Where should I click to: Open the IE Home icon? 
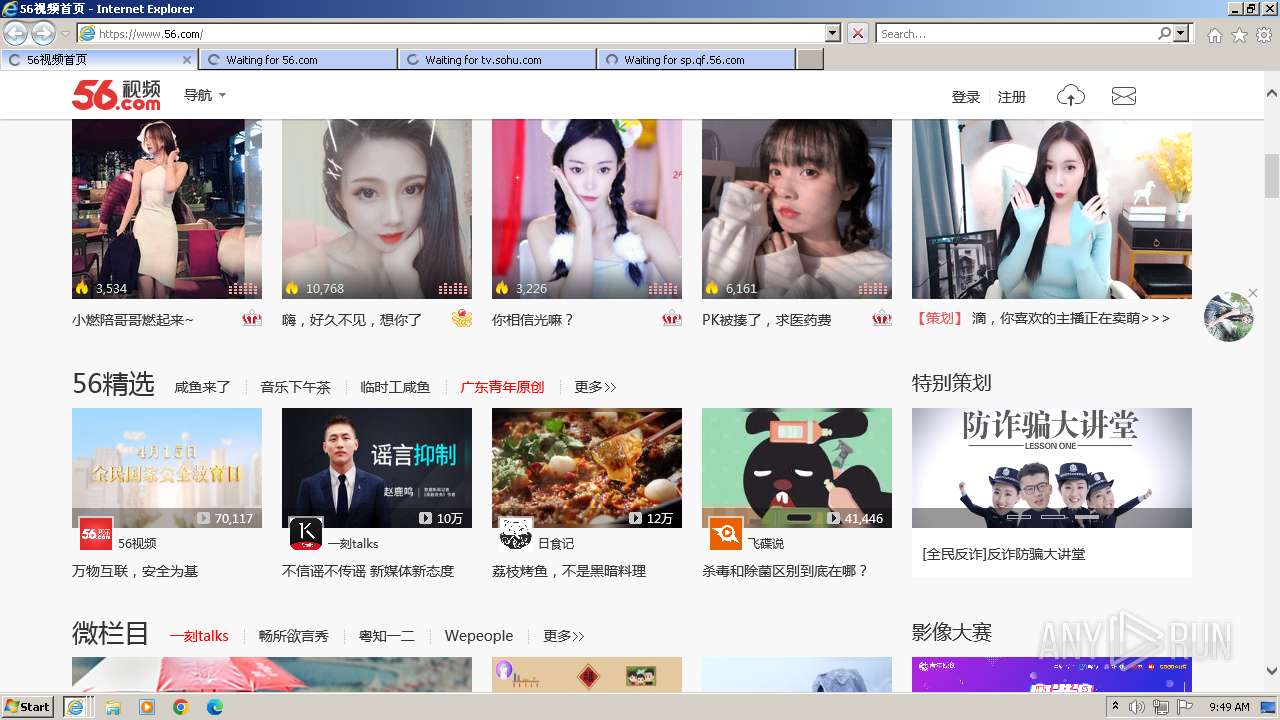pos(1214,35)
